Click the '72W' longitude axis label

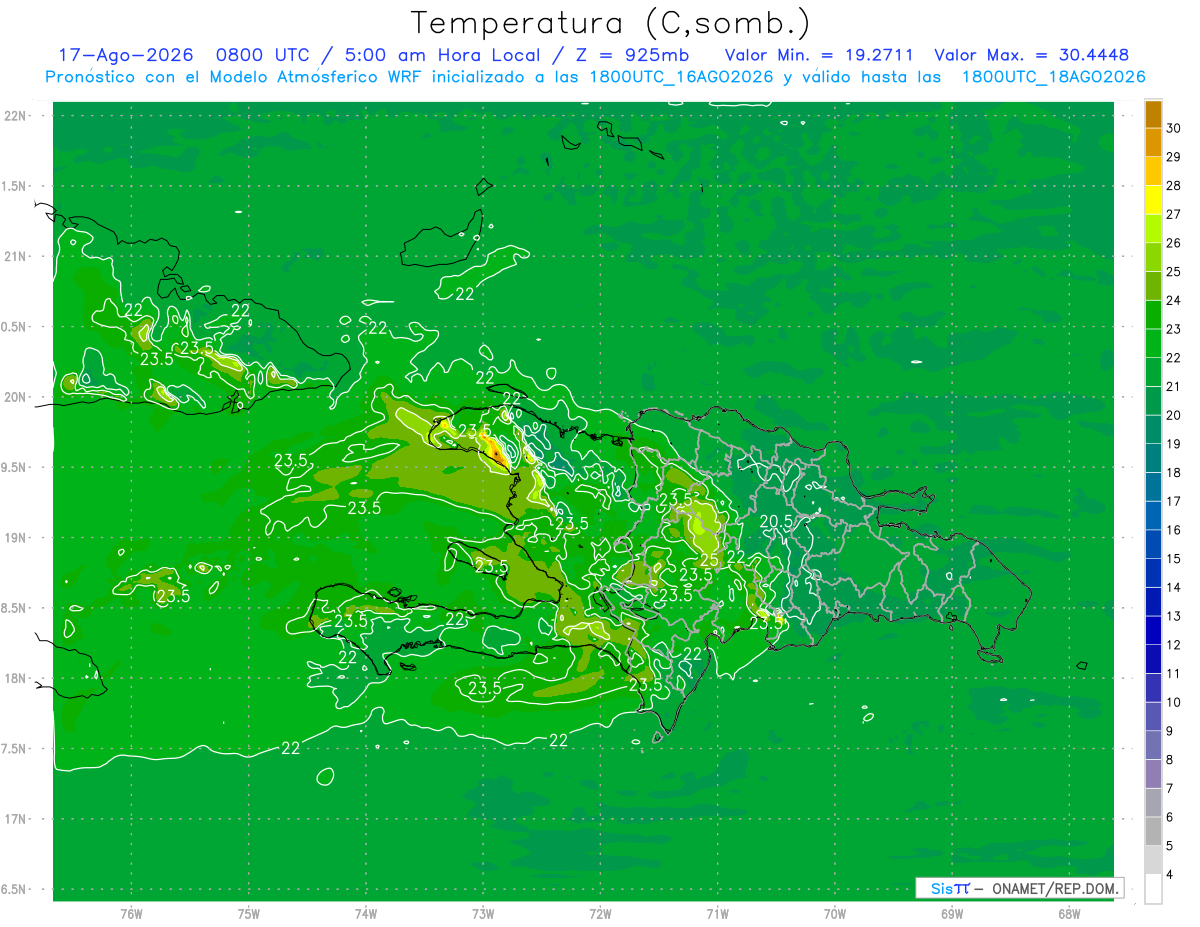click(x=600, y=914)
